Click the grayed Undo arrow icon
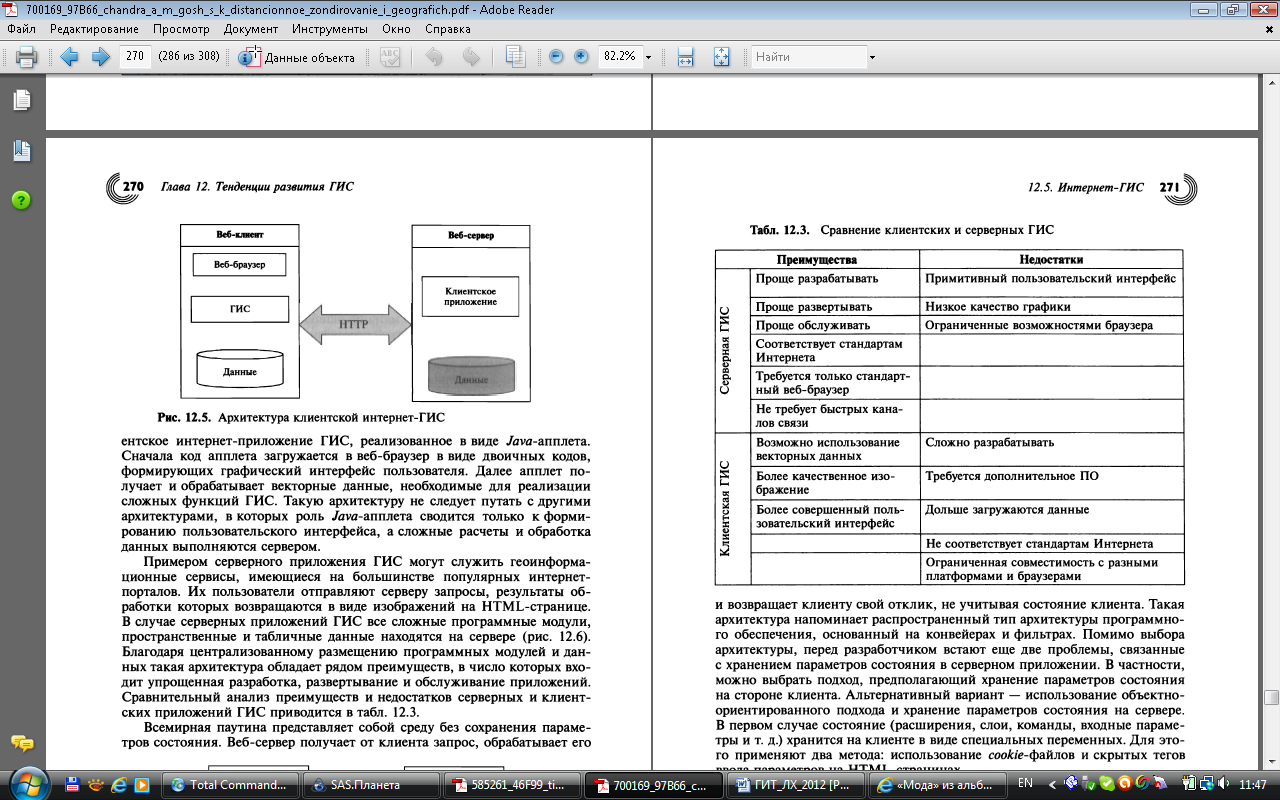The width and height of the screenshot is (1280, 800). tap(434, 57)
